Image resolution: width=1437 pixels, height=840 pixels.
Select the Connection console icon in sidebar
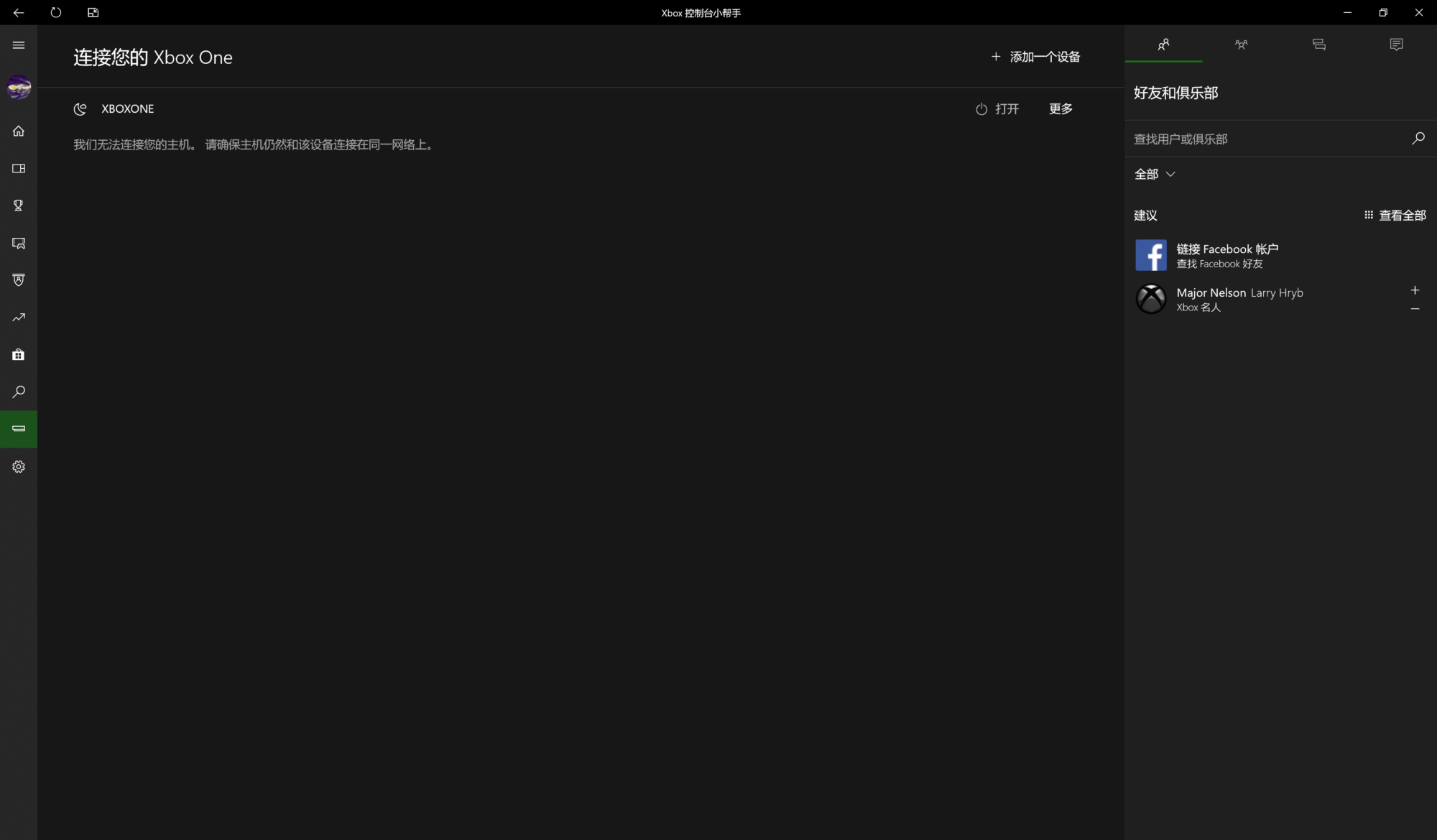(19, 429)
